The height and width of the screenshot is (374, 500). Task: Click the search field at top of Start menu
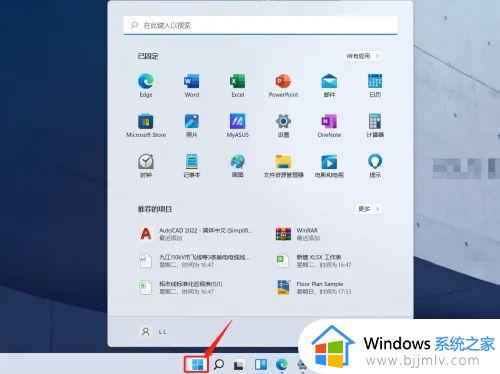tap(260, 25)
